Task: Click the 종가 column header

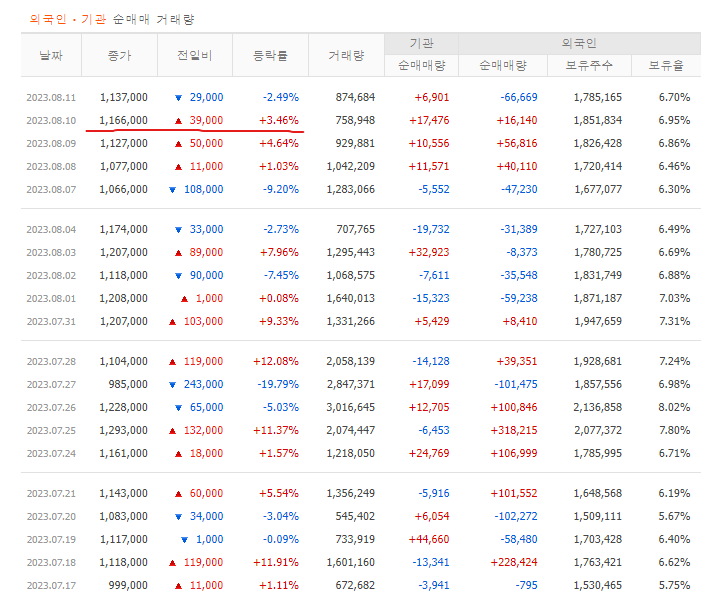Action: click(119, 55)
